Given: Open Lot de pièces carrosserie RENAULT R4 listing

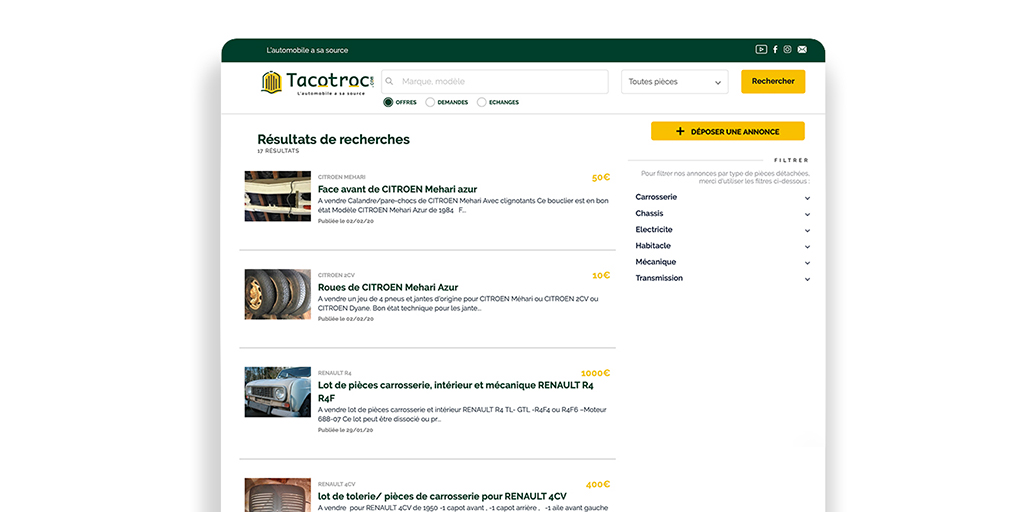Looking at the screenshot, I should (x=456, y=391).
